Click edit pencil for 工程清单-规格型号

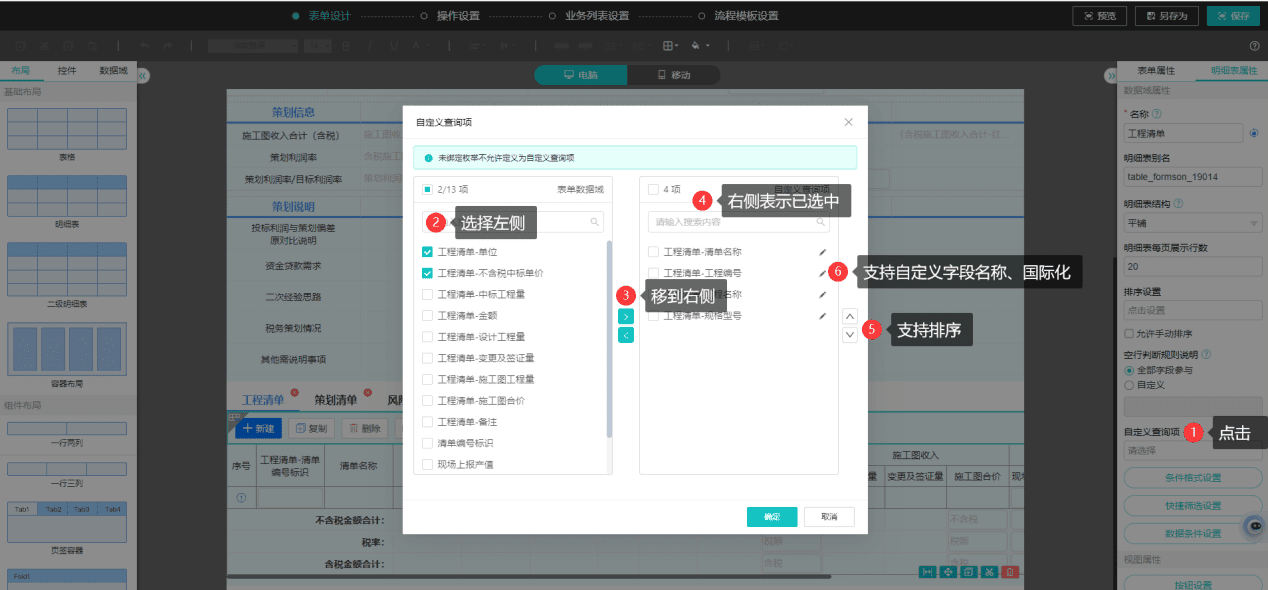823,315
